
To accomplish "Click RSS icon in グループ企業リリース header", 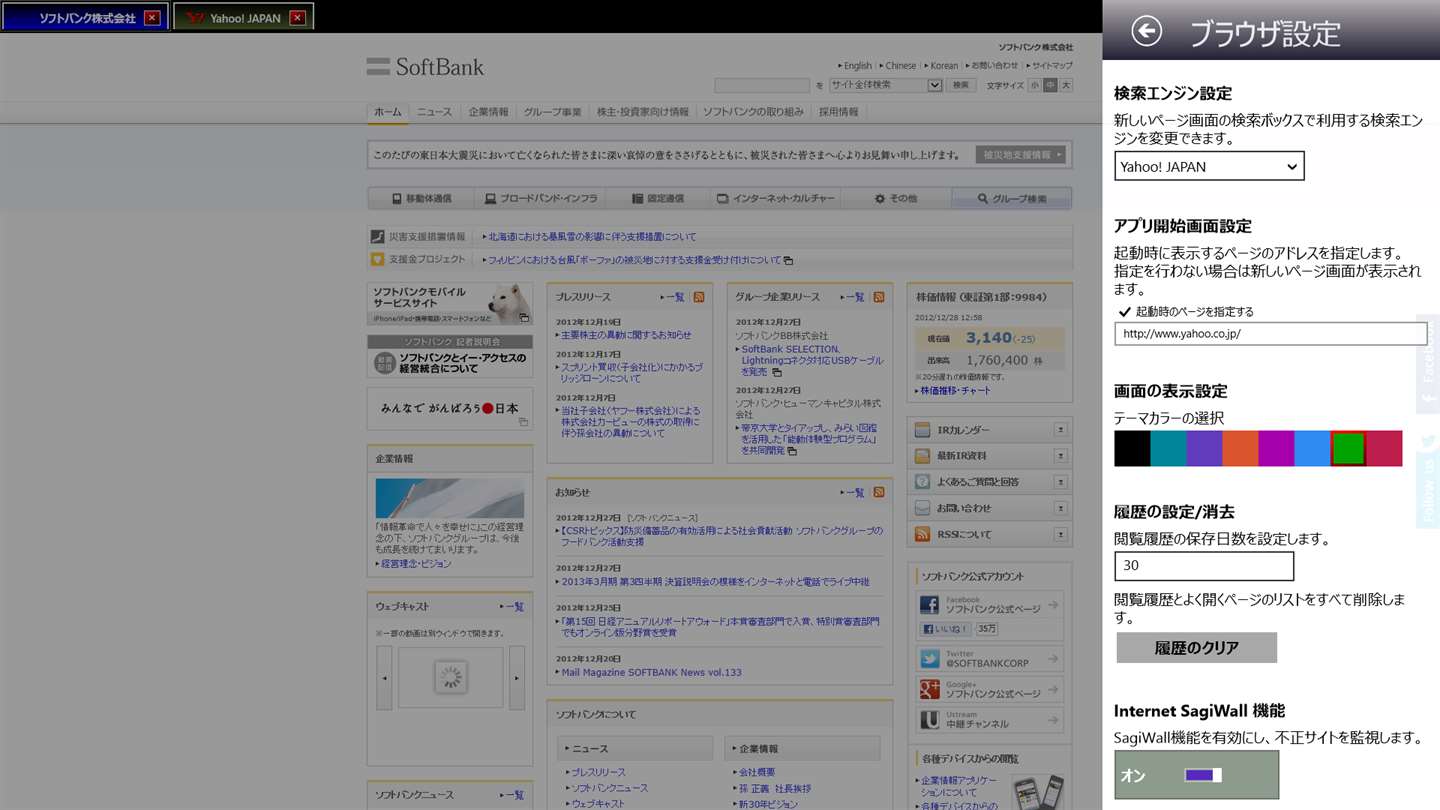I will point(879,297).
